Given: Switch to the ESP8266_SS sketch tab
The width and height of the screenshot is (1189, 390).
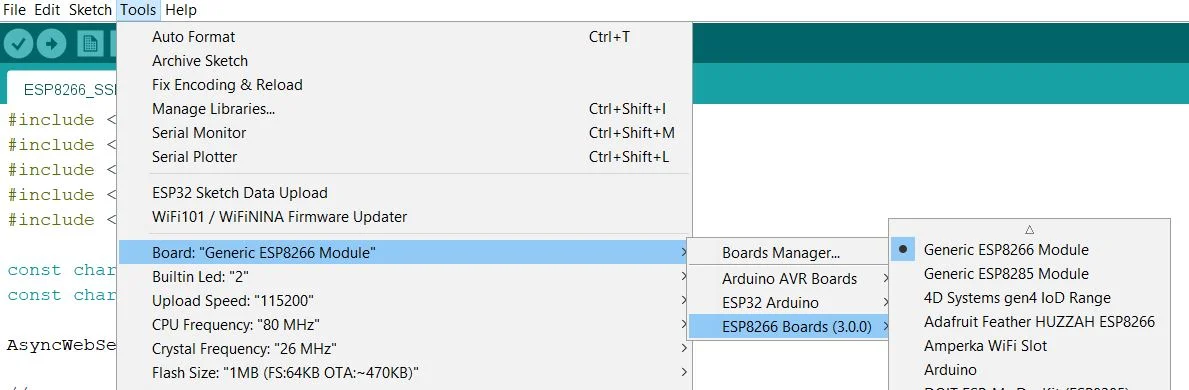Looking at the screenshot, I should pyautogui.click(x=68, y=89).
